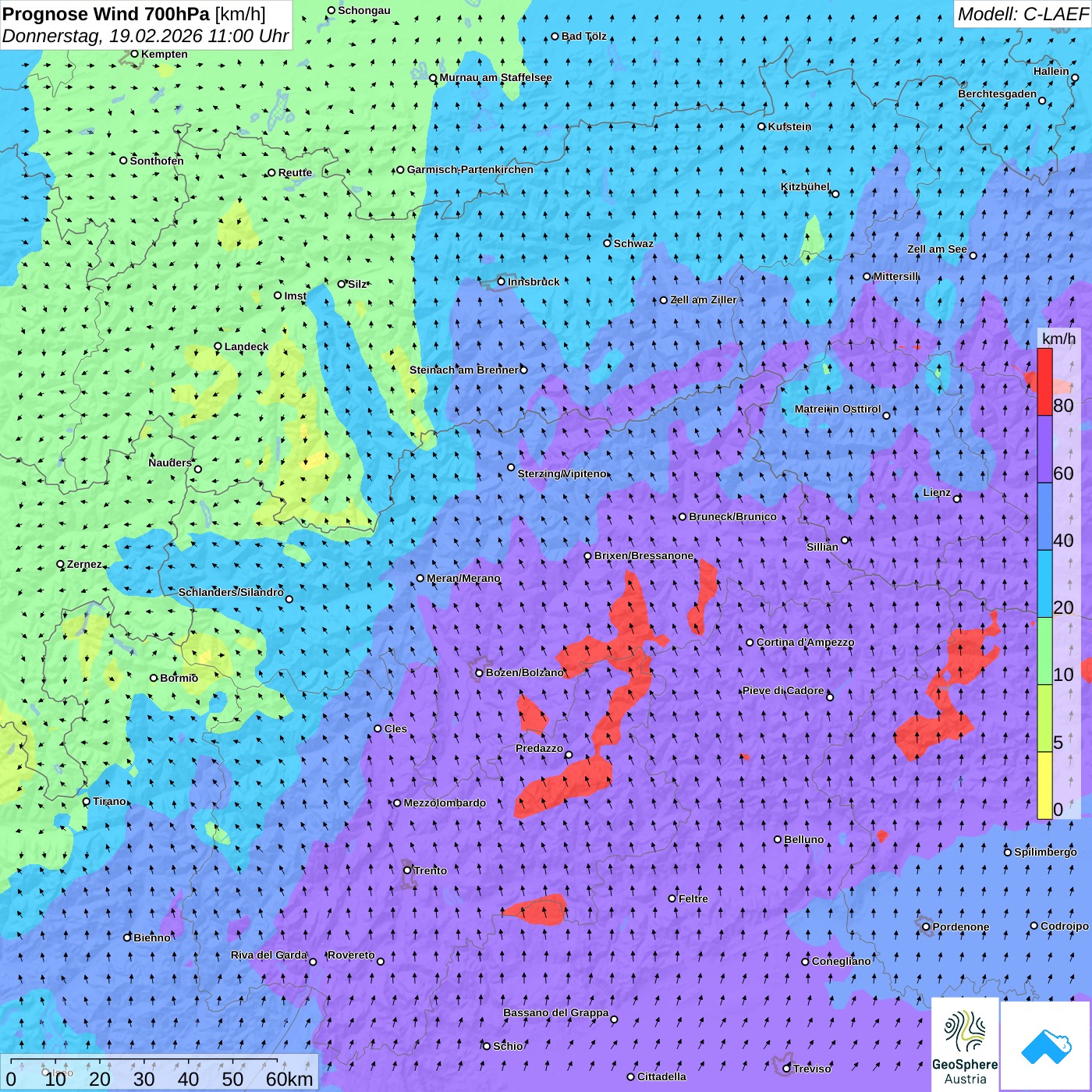1092x1092 pixels.
Task: Click the GeoSphere Austria logo
Action: (965, 1044)
